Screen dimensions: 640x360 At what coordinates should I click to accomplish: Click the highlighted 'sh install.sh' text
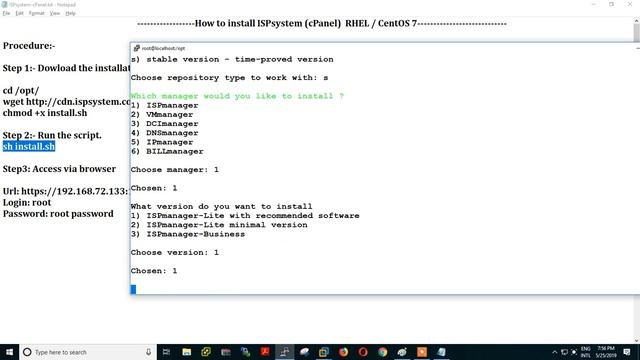click(29, 146)
